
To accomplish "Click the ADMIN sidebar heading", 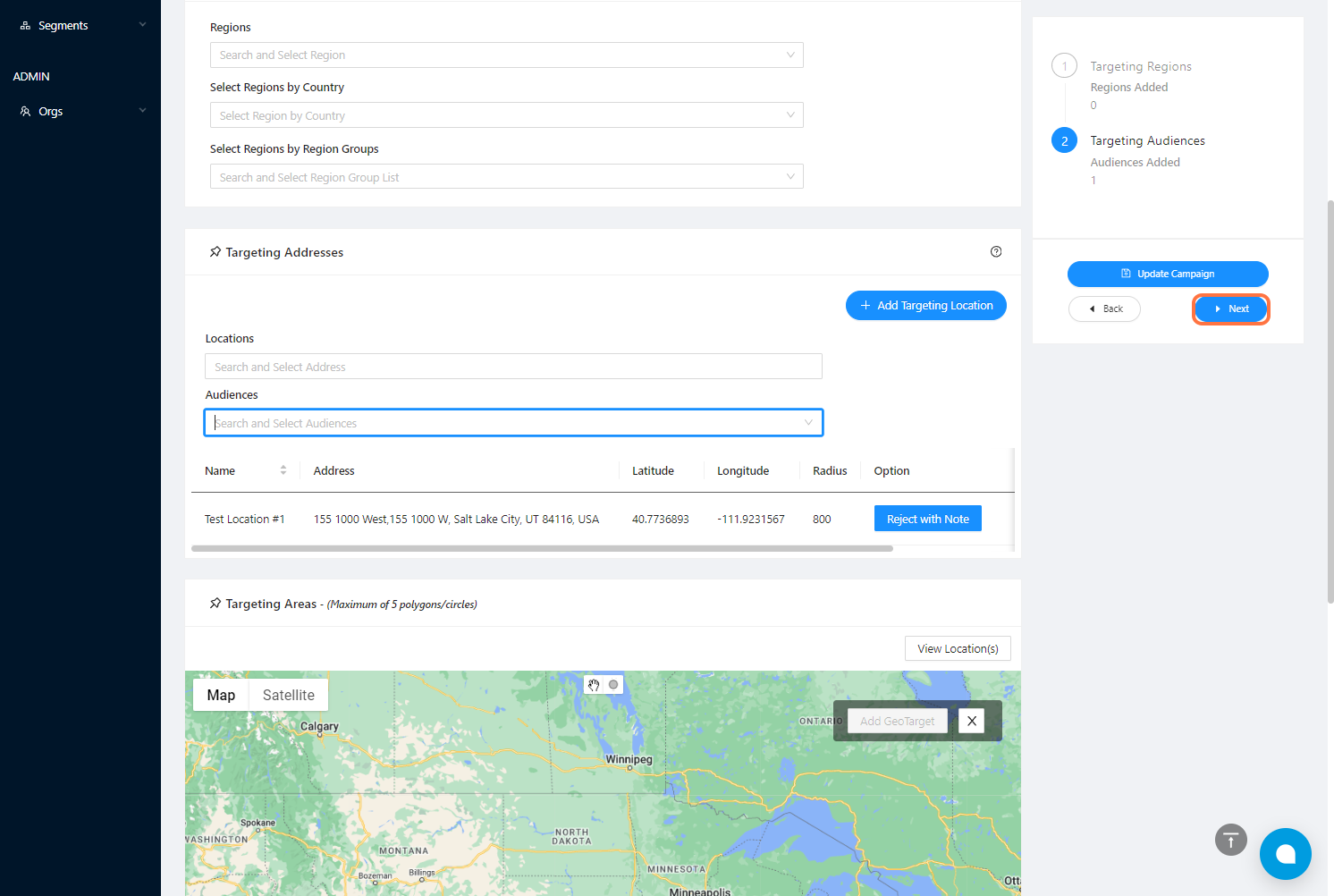I will click(31, 77).
